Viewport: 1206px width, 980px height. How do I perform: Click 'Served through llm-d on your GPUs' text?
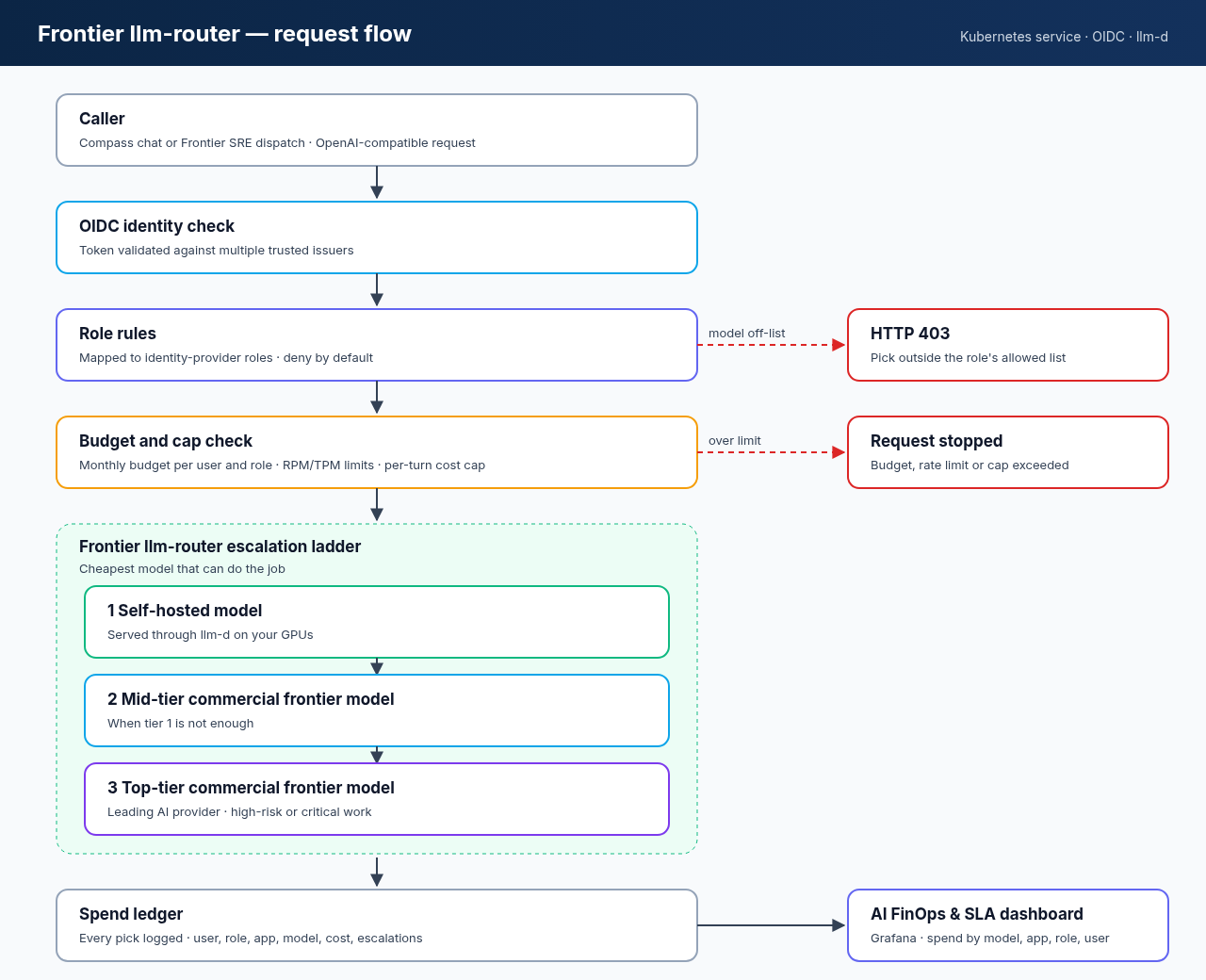210,635
